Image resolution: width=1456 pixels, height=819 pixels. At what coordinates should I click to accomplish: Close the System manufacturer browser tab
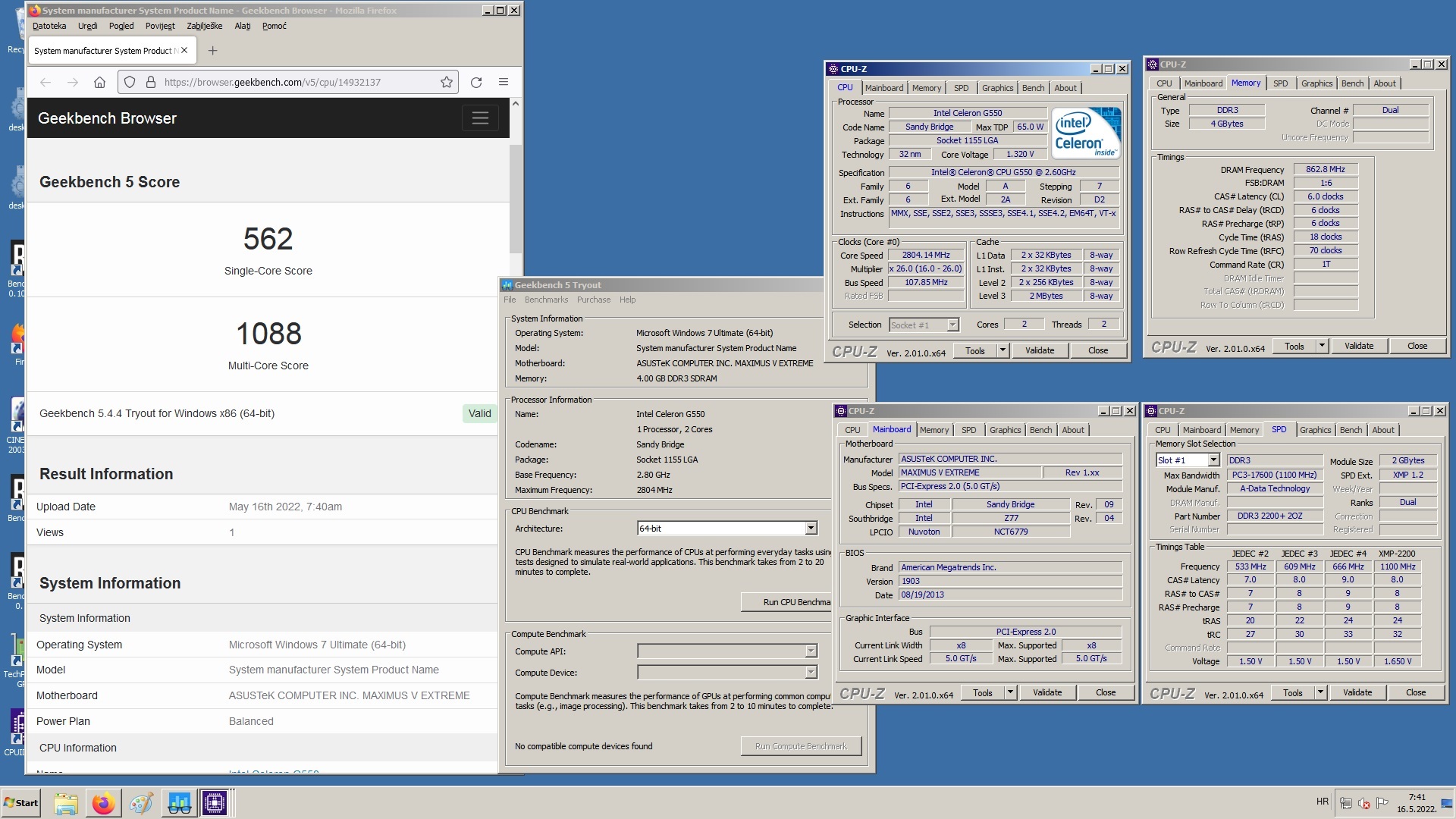(184, 51)
